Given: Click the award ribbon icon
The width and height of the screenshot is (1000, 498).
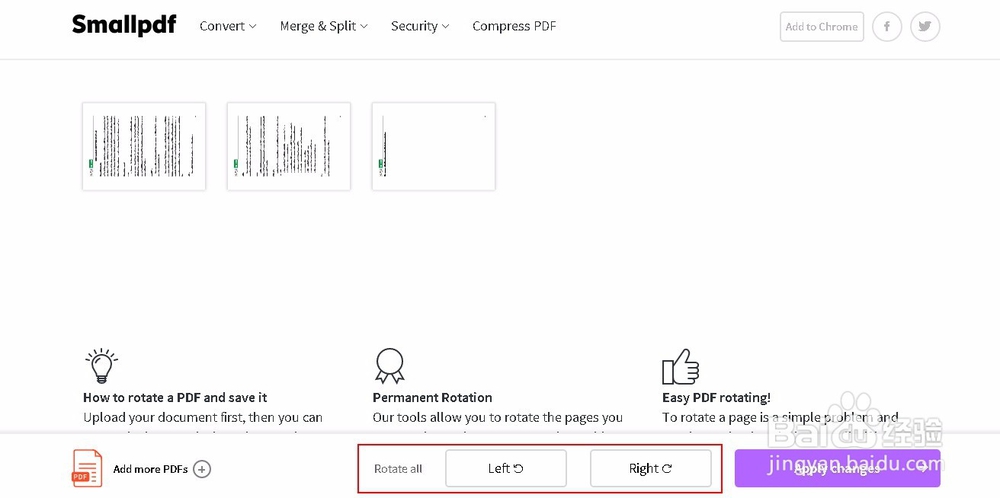Looking at the screenshot, I should click(388, 366).
